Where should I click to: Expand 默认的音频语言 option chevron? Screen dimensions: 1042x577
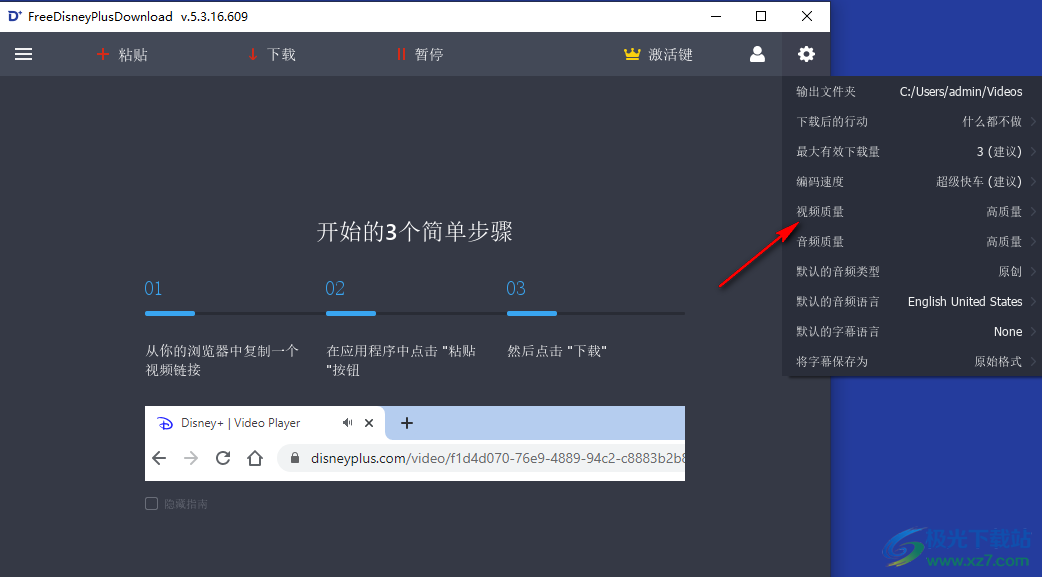tap(1033, 301)
